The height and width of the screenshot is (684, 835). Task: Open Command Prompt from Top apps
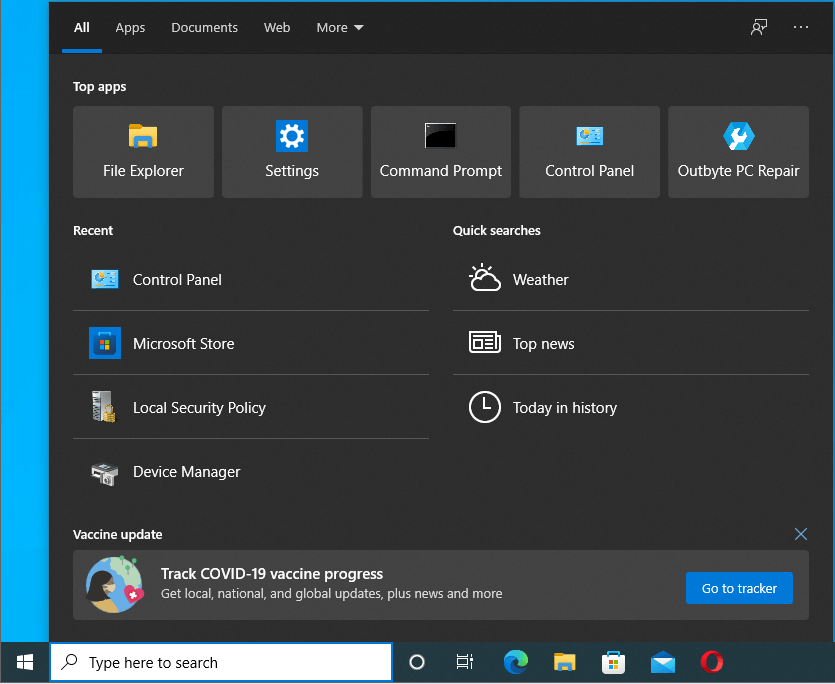[440, 151]
